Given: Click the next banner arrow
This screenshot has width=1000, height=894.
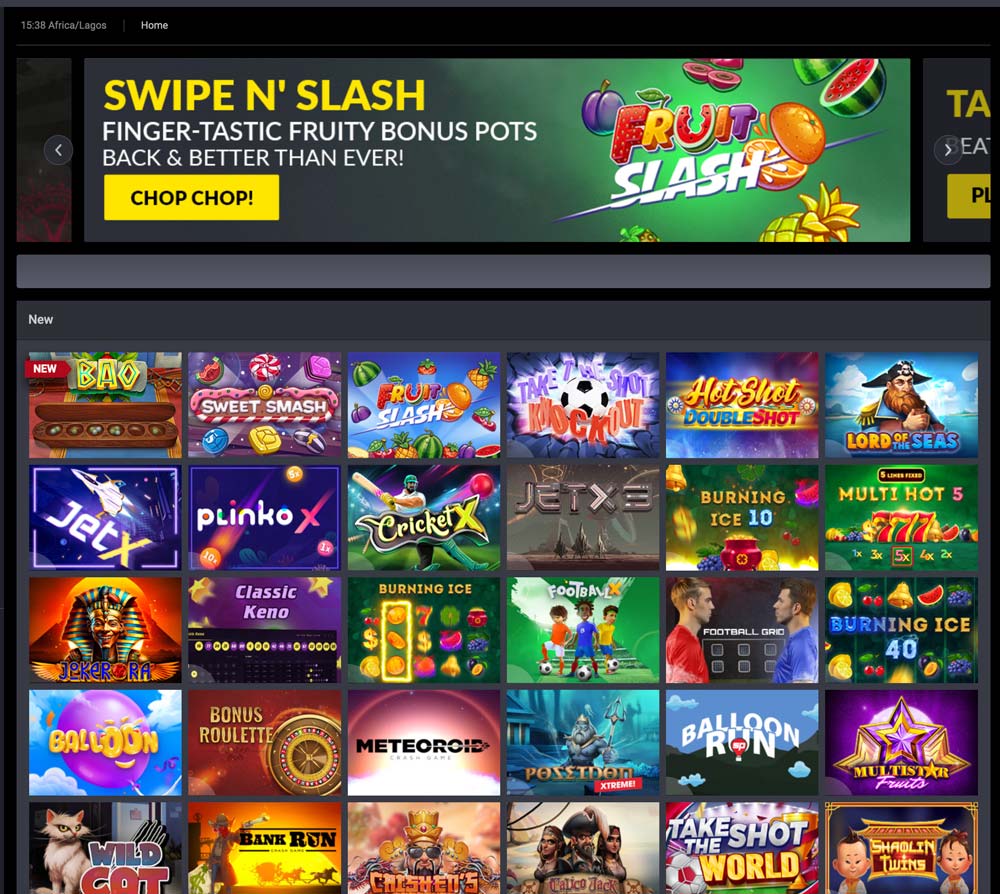Looking at the screenshot, I should pyautogui.click(x=948, y=150).
